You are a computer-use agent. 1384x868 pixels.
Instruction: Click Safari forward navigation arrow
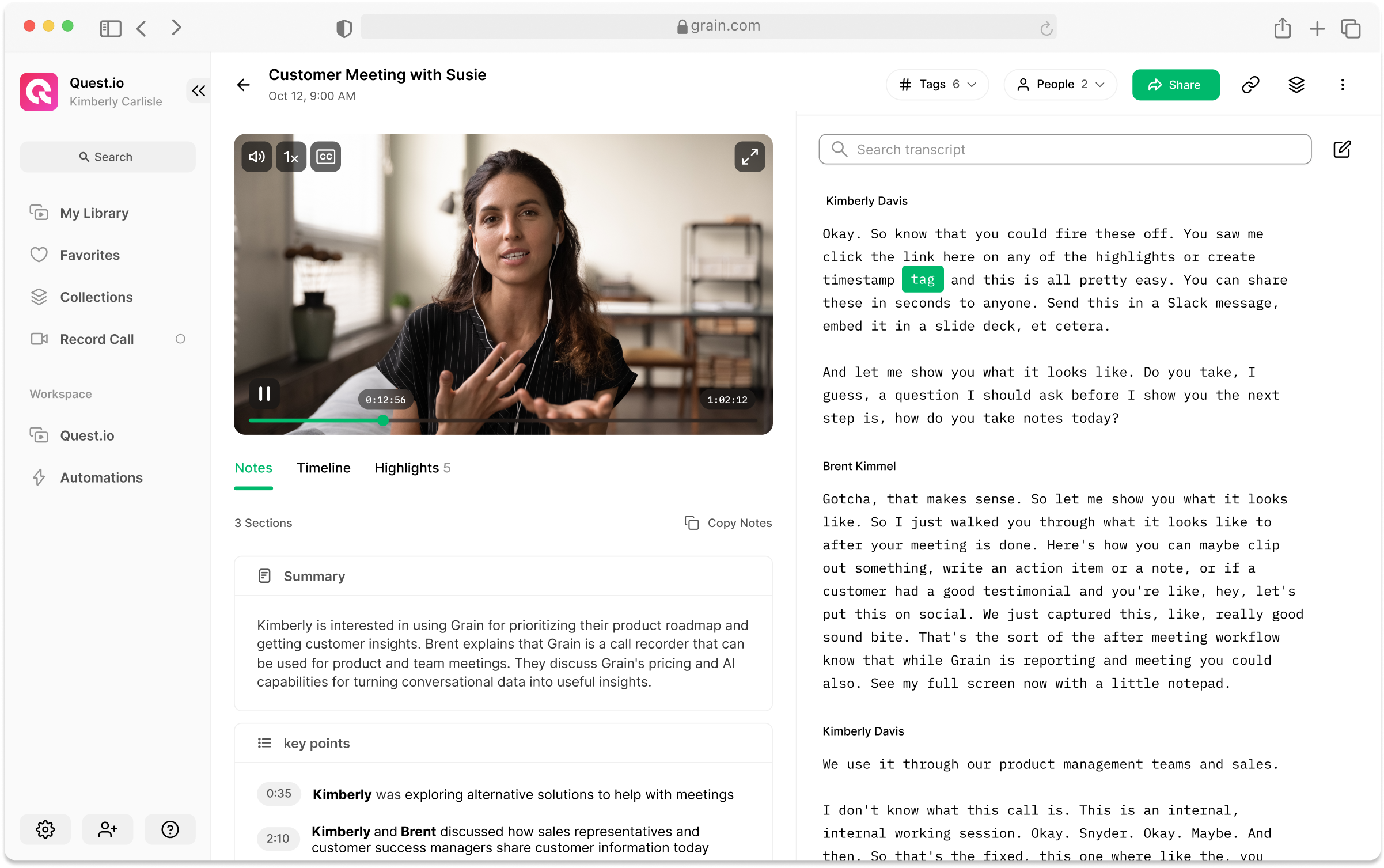176,28
